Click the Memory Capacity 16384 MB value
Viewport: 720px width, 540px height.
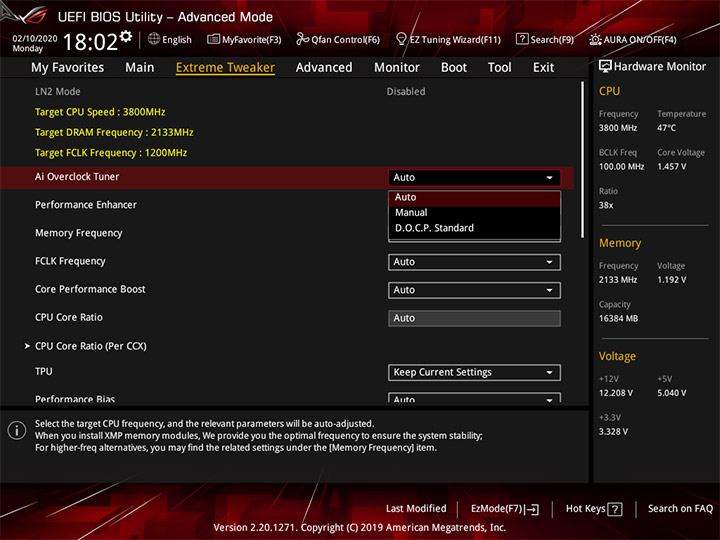[618, 318]
